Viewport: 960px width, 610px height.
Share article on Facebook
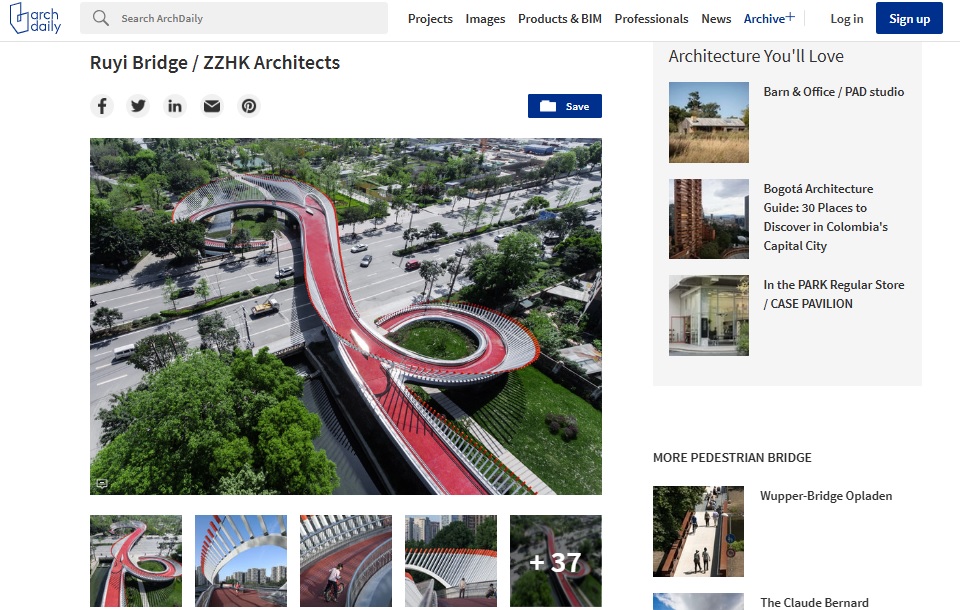pos(102,106)
